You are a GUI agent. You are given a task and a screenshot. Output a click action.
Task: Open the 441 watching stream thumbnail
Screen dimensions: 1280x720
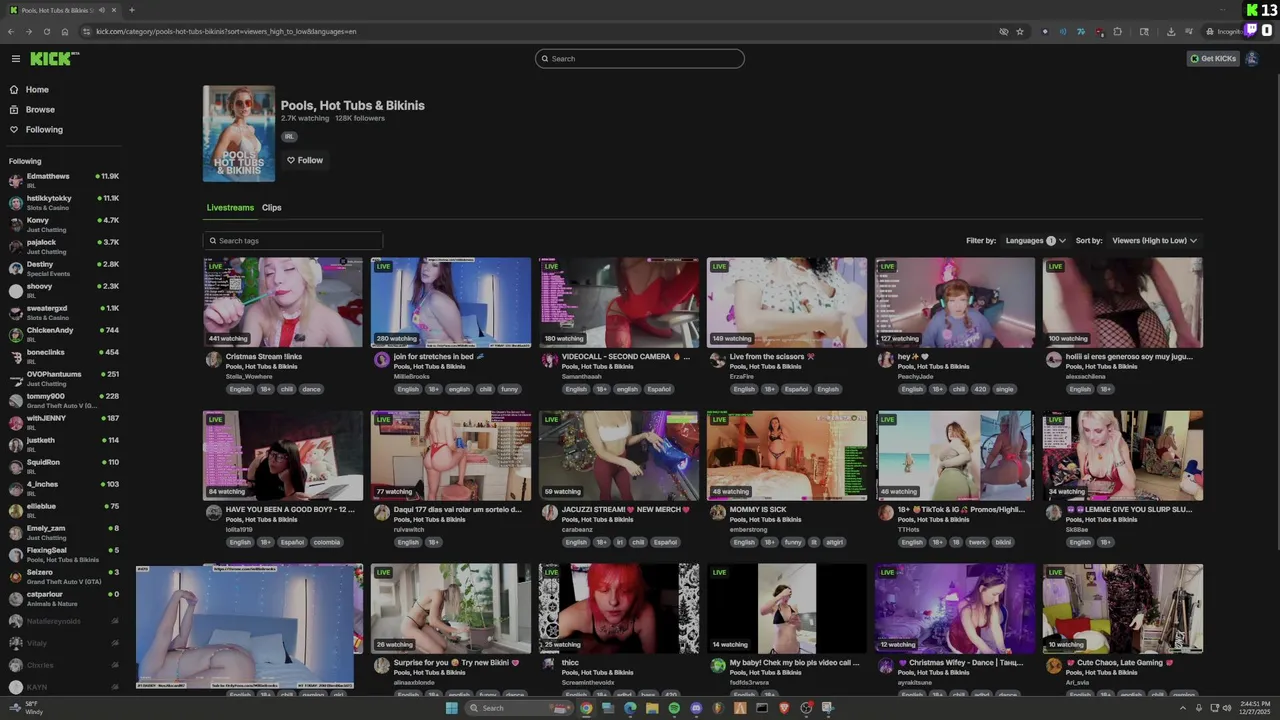tap(283, 302)
